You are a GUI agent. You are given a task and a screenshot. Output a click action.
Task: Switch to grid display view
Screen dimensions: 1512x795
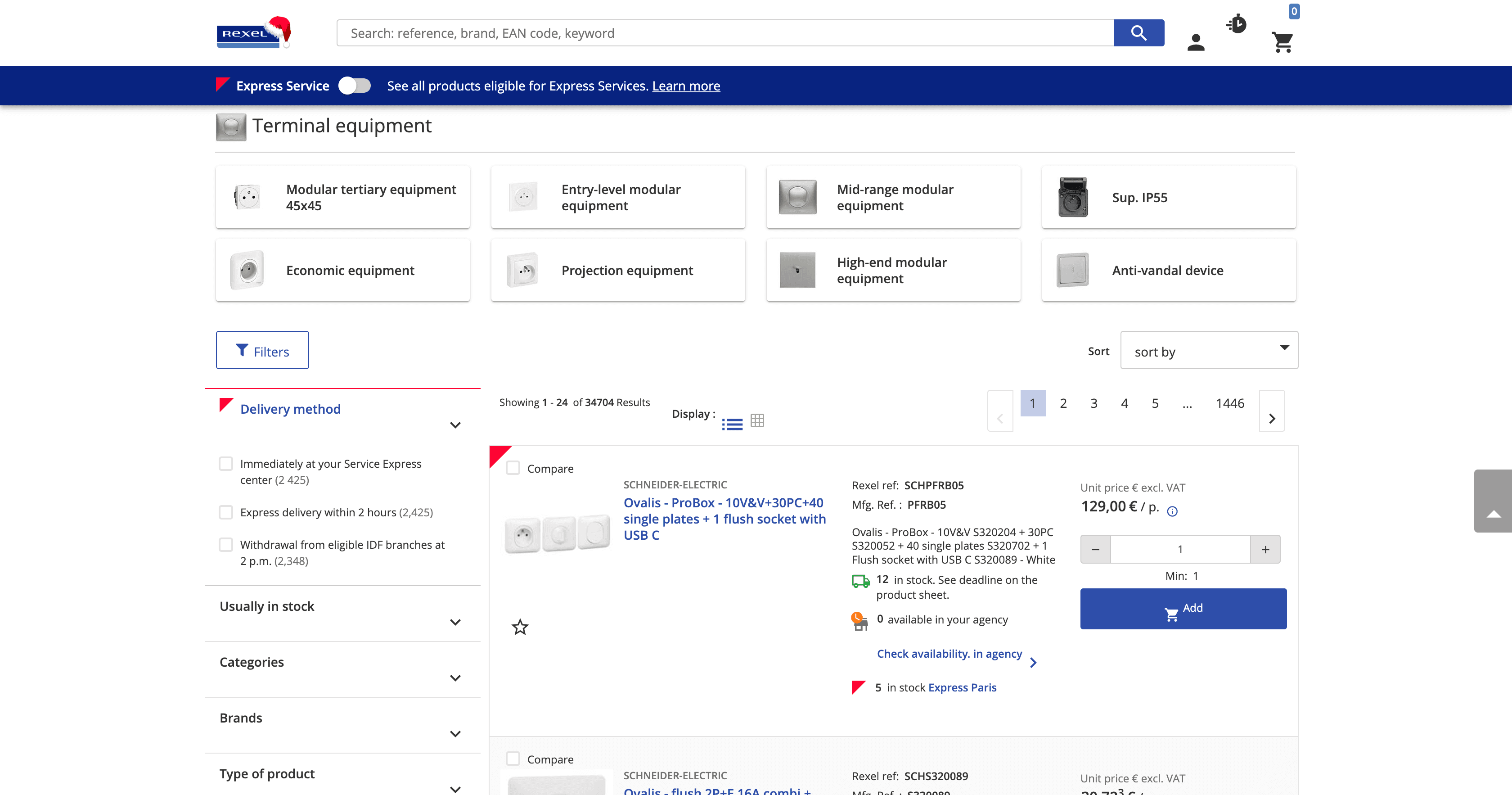757,420
